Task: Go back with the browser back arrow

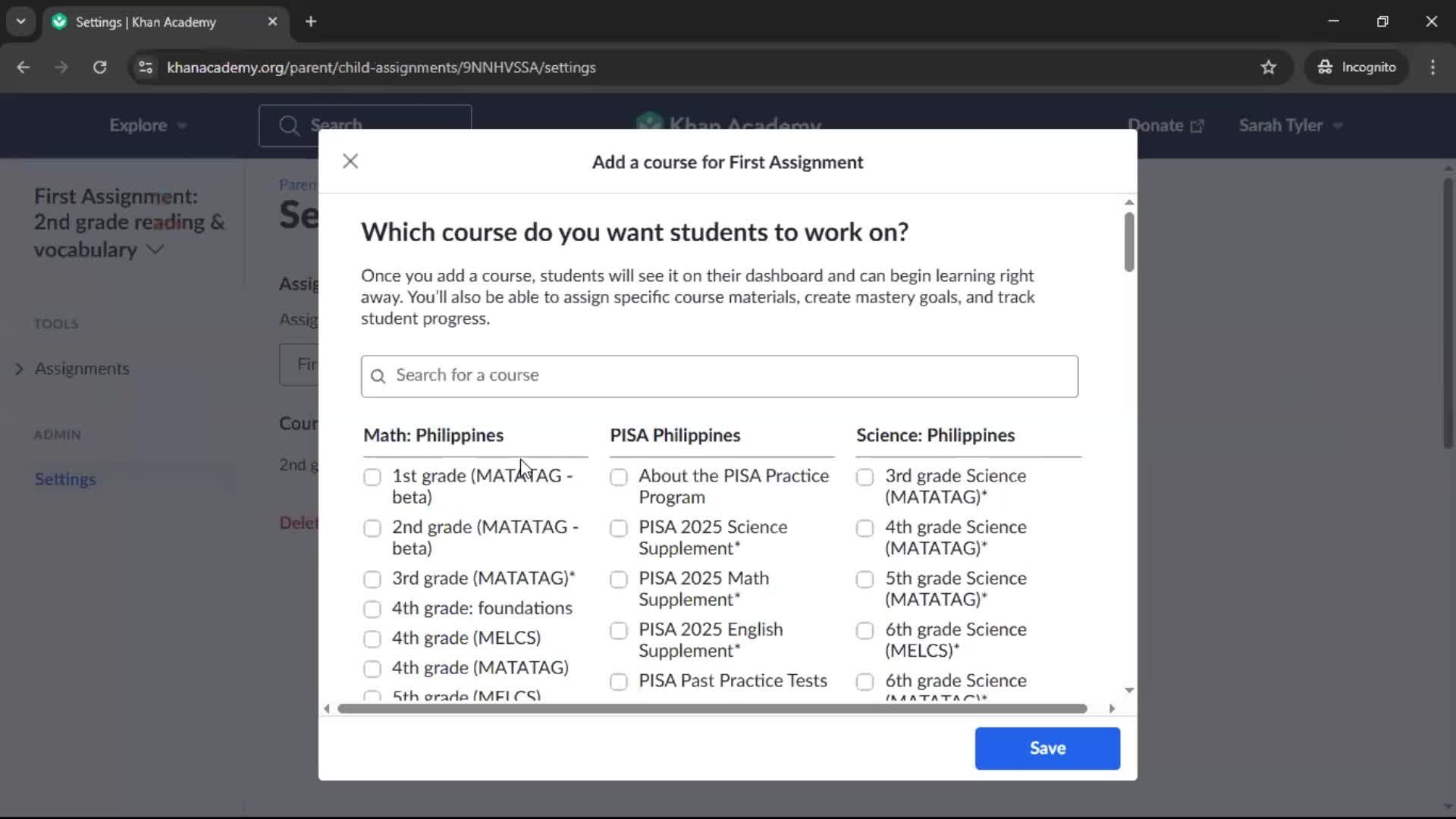Action: pos(24,67)
